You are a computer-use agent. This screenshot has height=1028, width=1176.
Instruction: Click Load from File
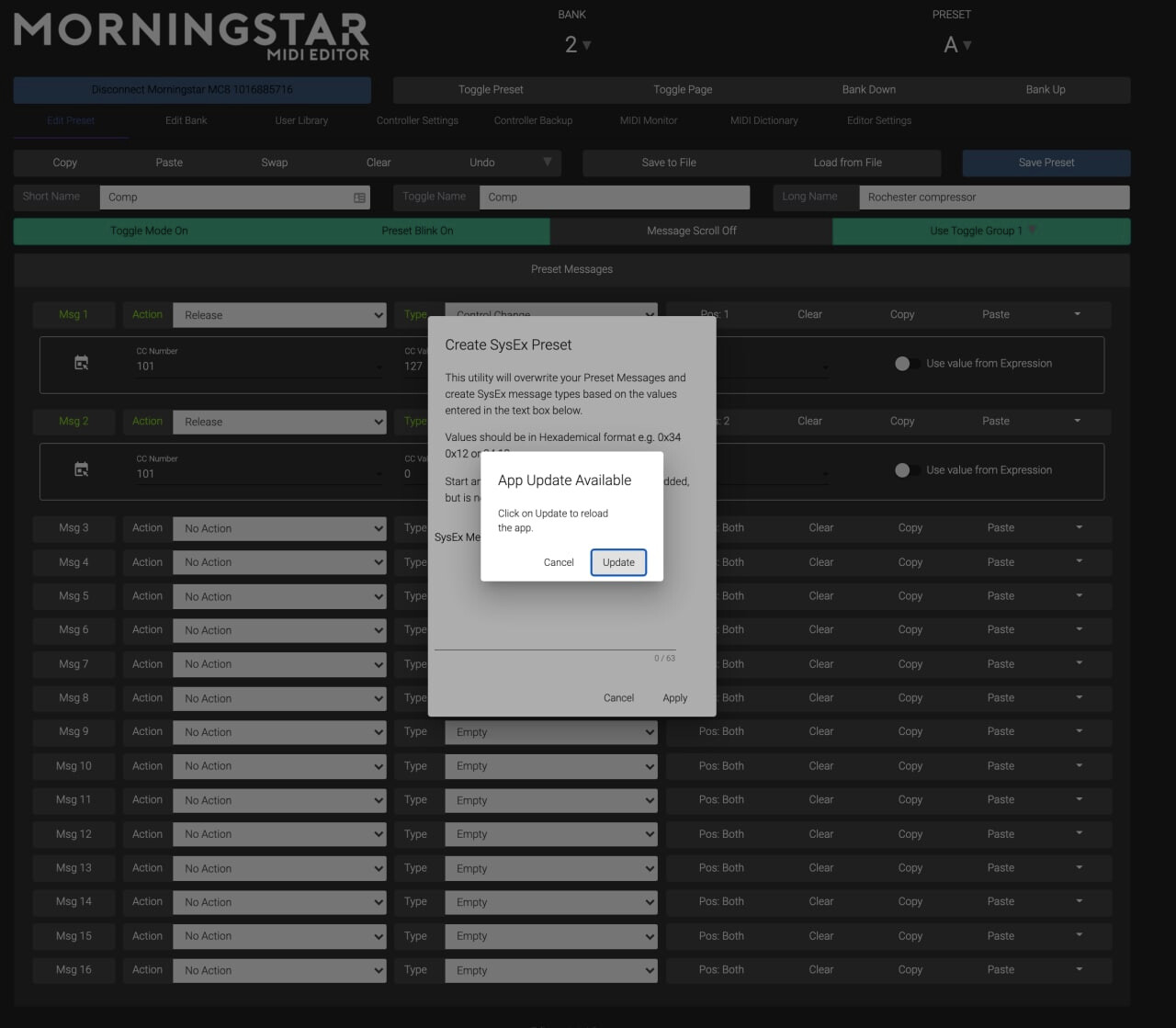coord(848,163)
